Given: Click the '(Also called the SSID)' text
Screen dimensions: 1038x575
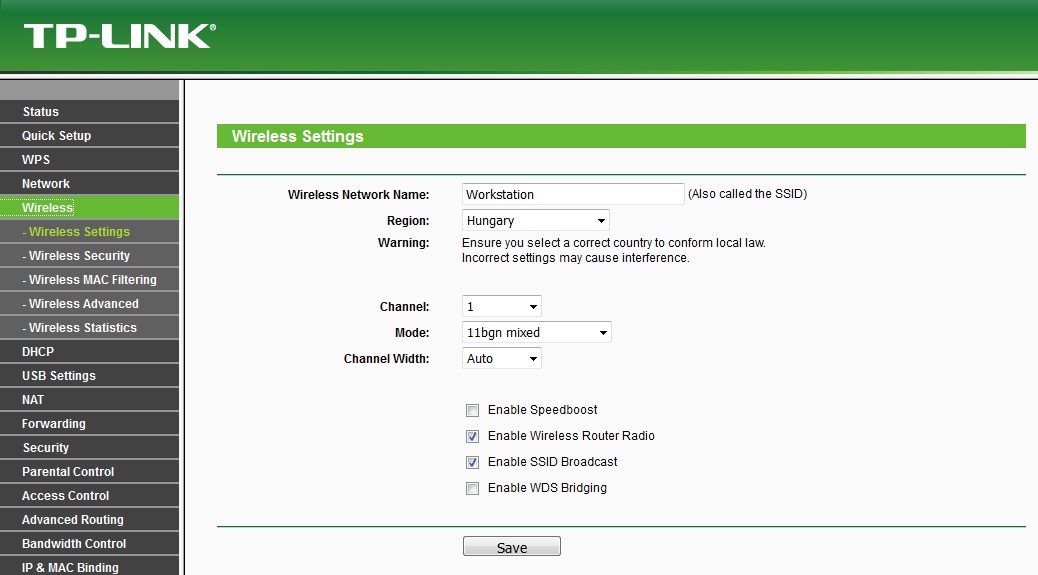Looking at the screenshot, I should click(x=747, y=194).
